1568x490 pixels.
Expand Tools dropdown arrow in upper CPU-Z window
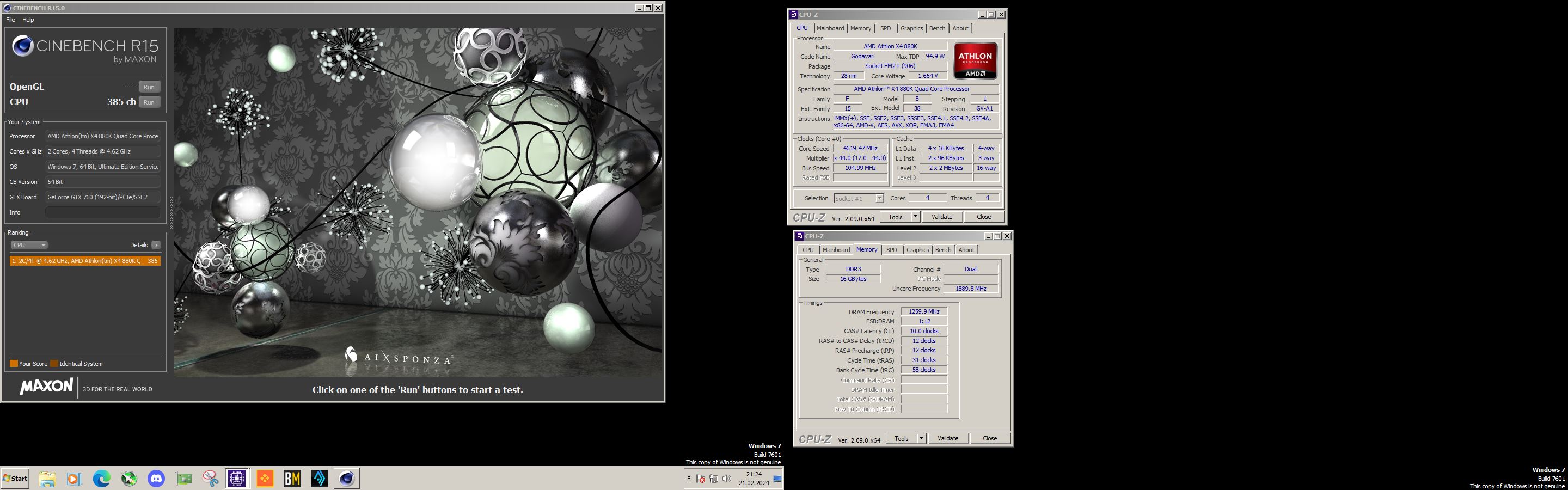pyautogui.click(x=915, y=217)
